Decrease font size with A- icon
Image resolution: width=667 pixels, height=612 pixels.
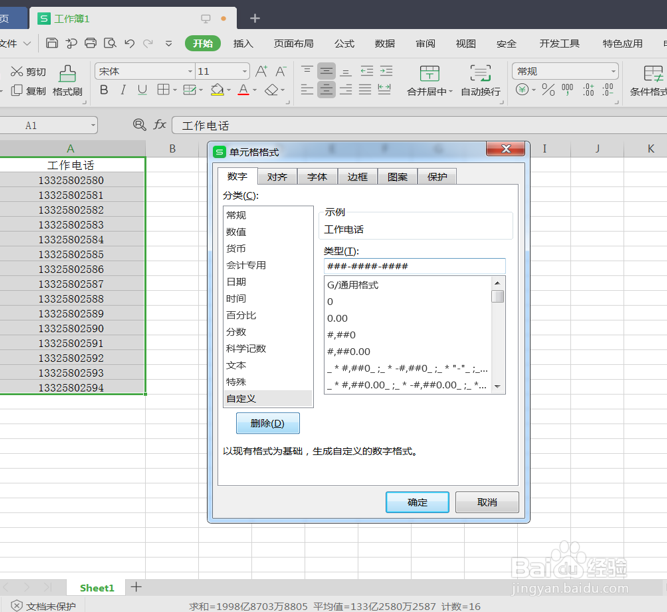tap(281, 71)
